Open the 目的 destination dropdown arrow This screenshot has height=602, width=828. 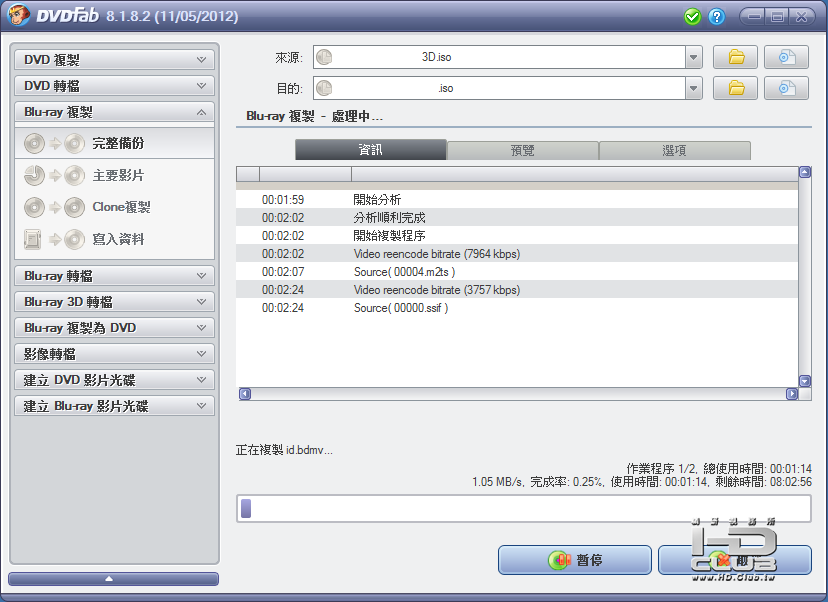click(x=693, y=88)
